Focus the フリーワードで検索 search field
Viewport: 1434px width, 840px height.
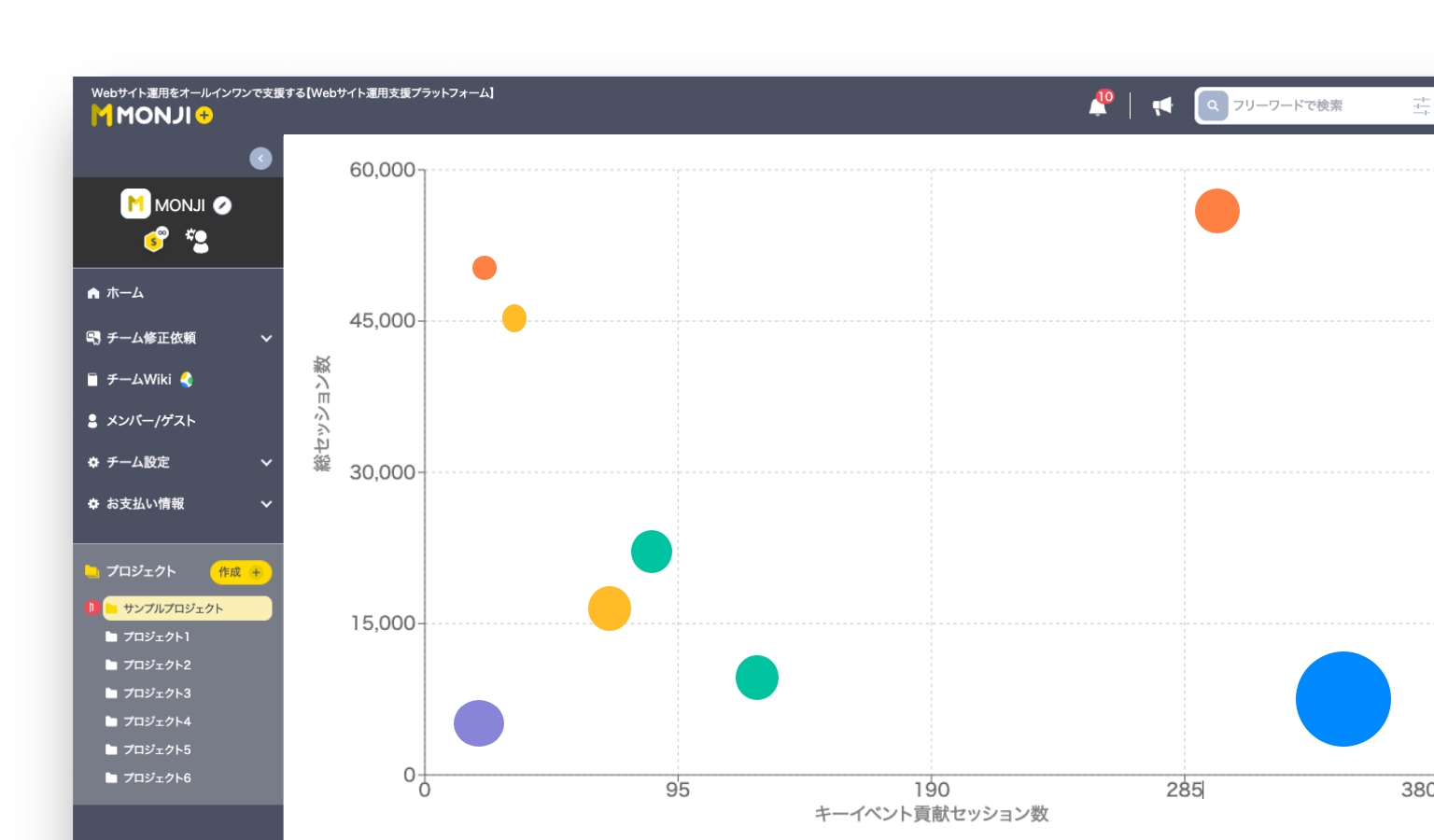tap(1316, 105)
